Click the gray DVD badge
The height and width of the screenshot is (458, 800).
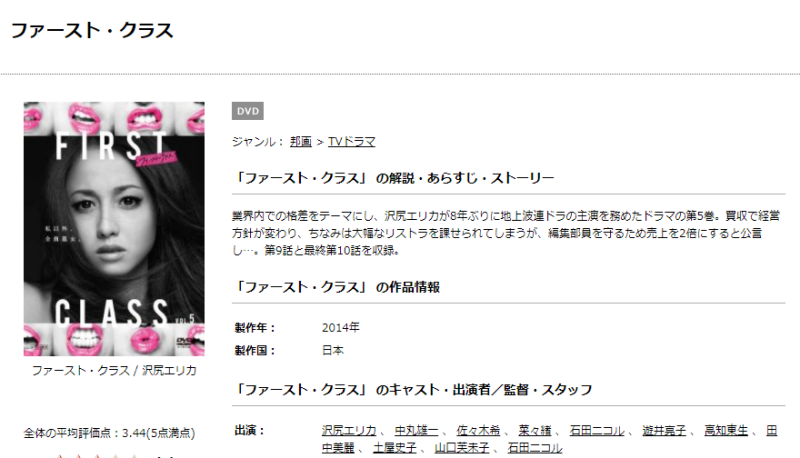[x=247, y=111]
